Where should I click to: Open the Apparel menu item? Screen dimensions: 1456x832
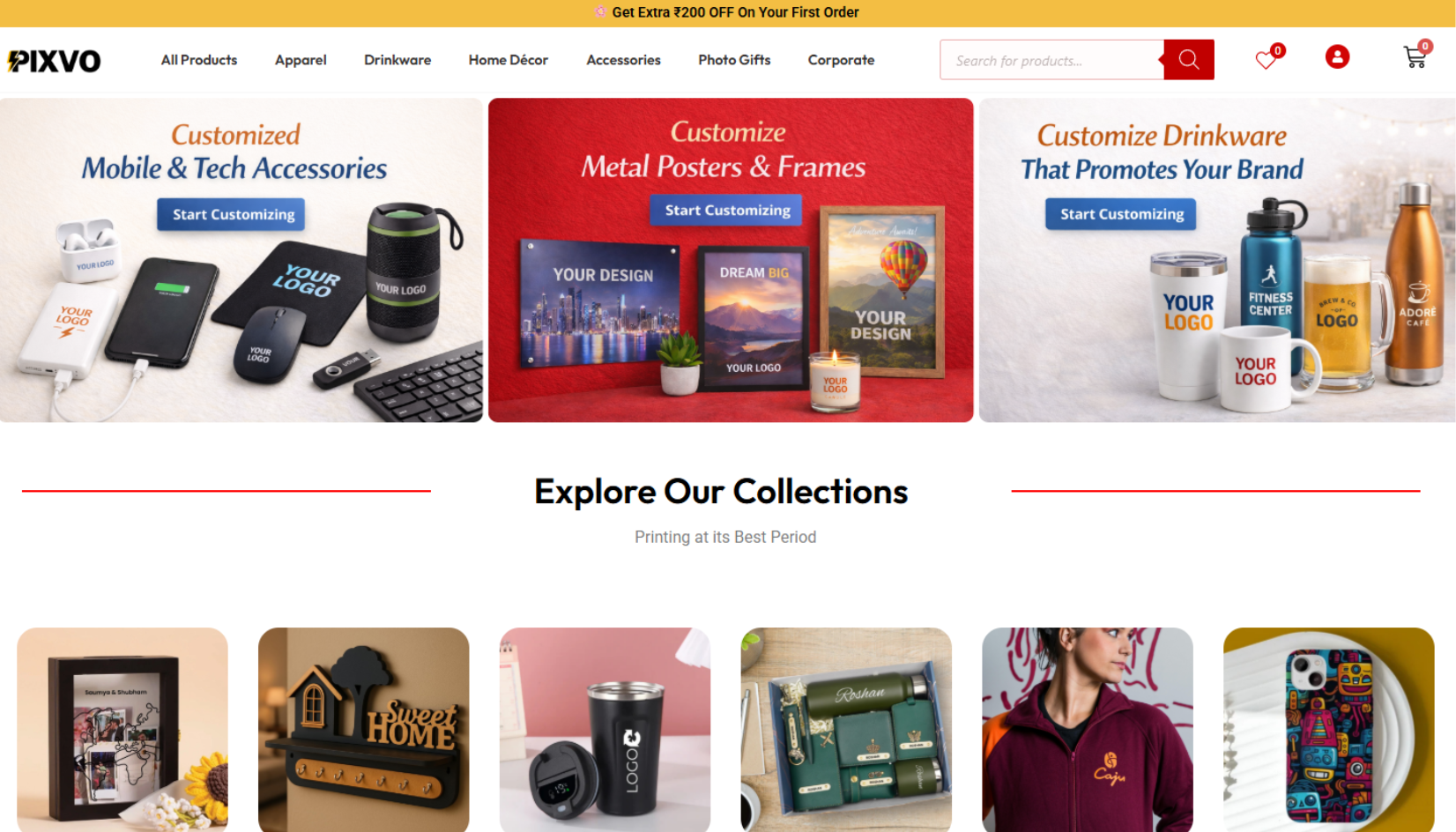click(x=301, y=60)
